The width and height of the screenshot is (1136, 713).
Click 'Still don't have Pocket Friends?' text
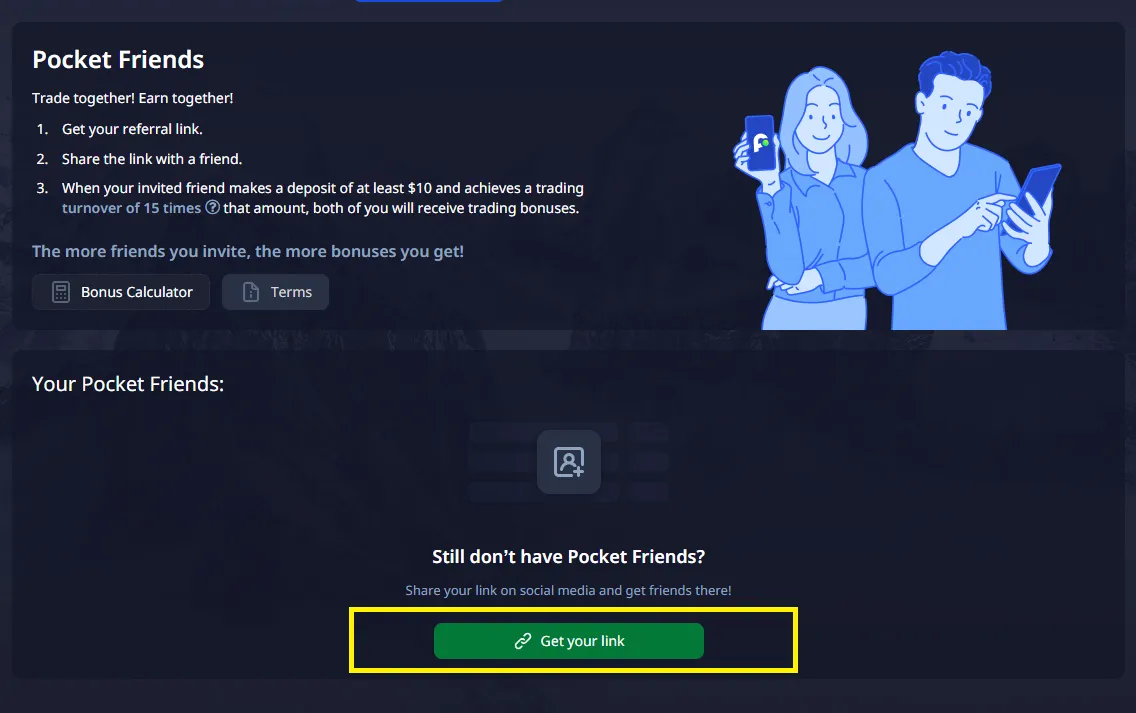coord(569,556)
